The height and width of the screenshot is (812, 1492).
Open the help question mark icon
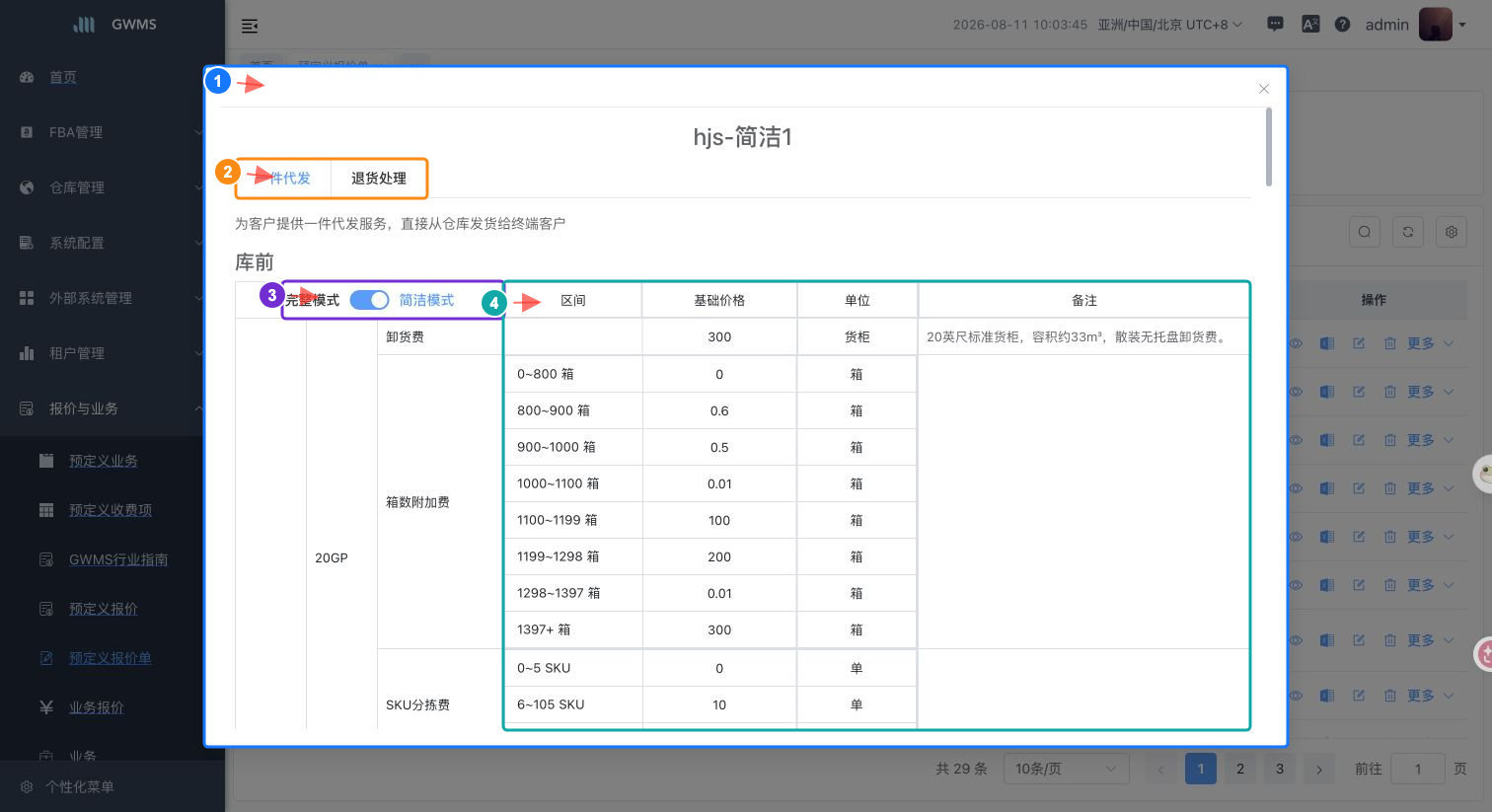pyautogui.click(x=1342, y=25)
